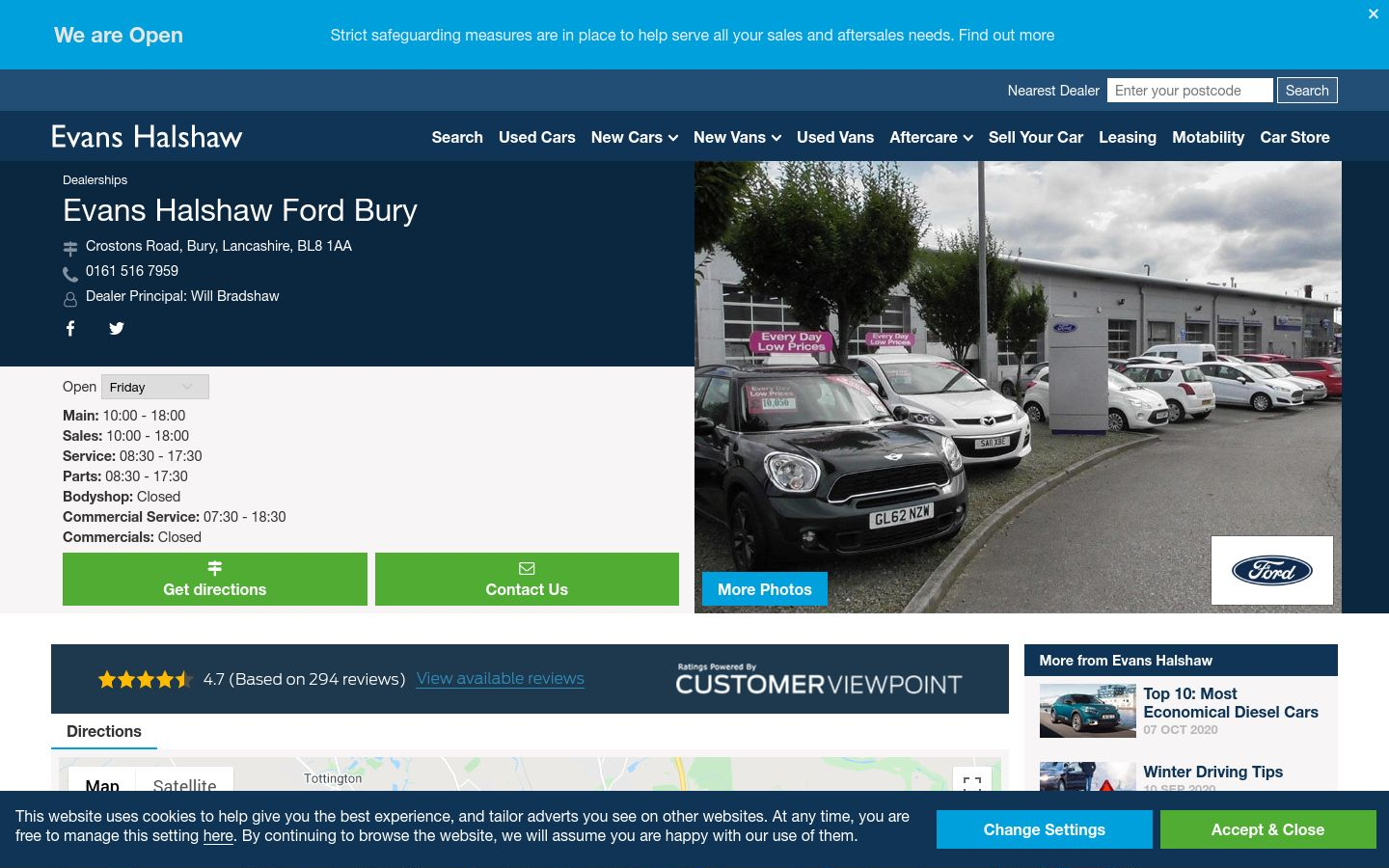
Task: Expand the New Vans menu
Action: click(737, 137)
